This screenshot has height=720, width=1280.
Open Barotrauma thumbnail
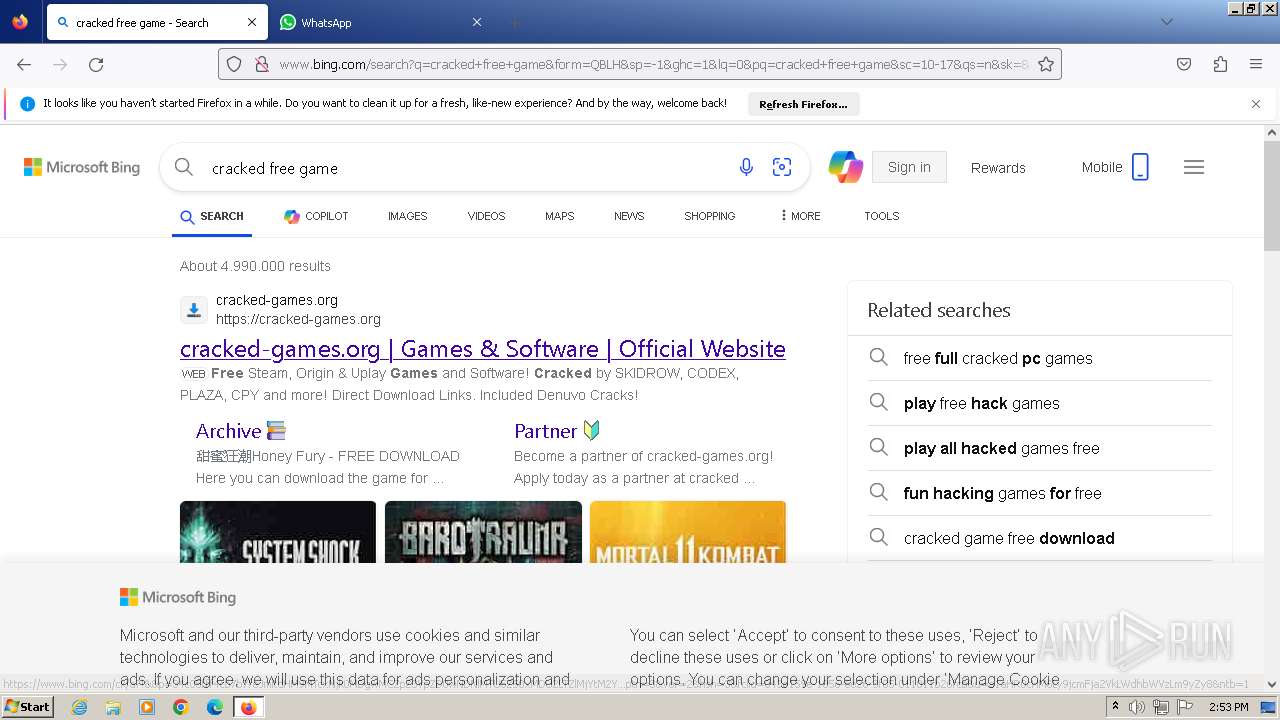tap(483, 532)
